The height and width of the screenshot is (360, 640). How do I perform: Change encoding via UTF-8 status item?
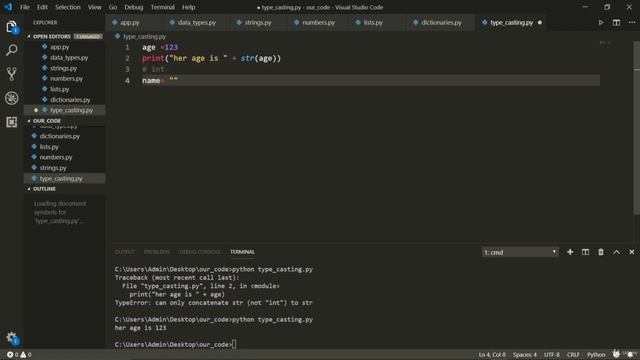point(551,354)
